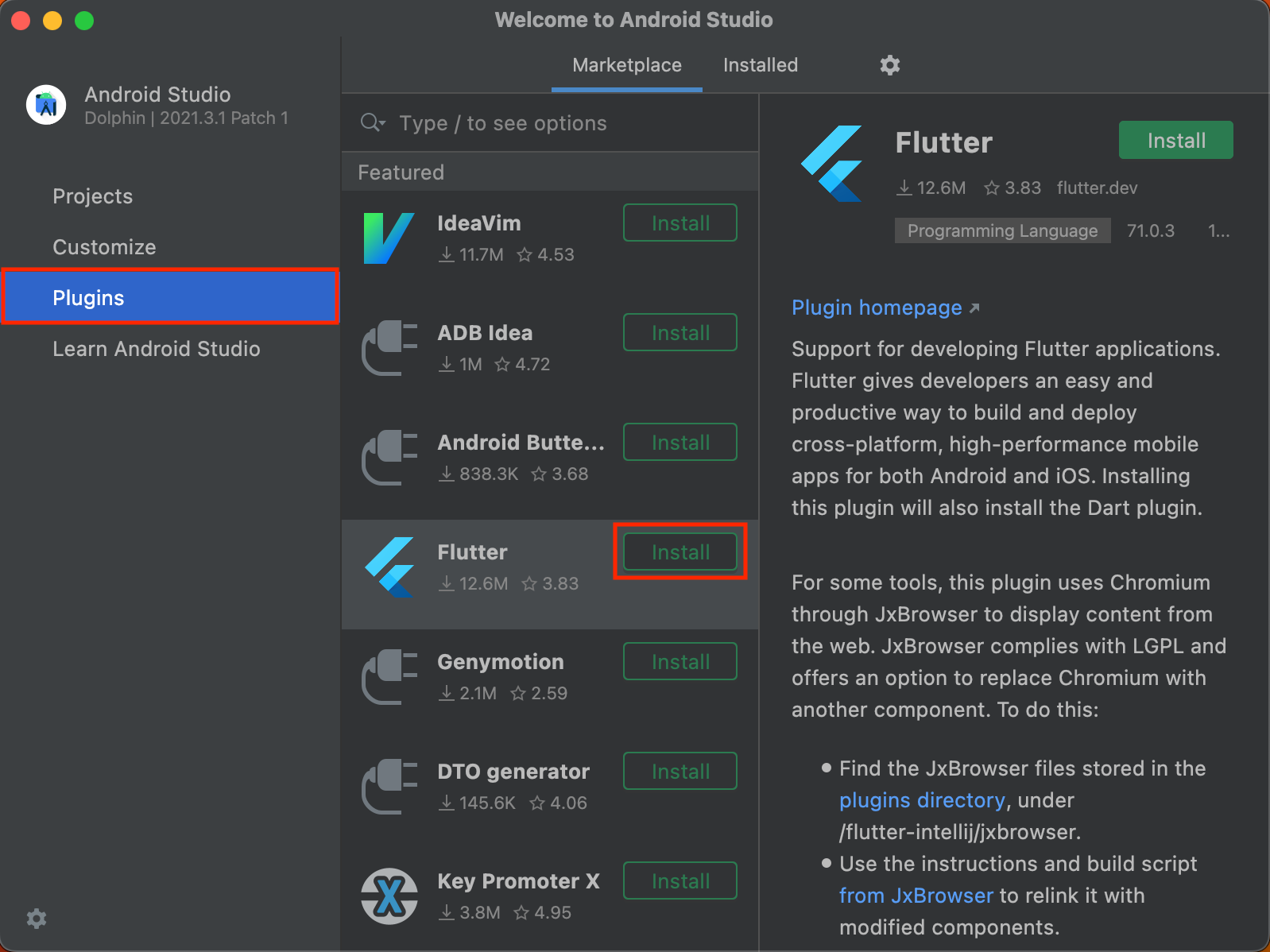Click the Flutter details download count icon
Image resolution: width=1270 pixels, height=952 pixels.
coord(904,188)
